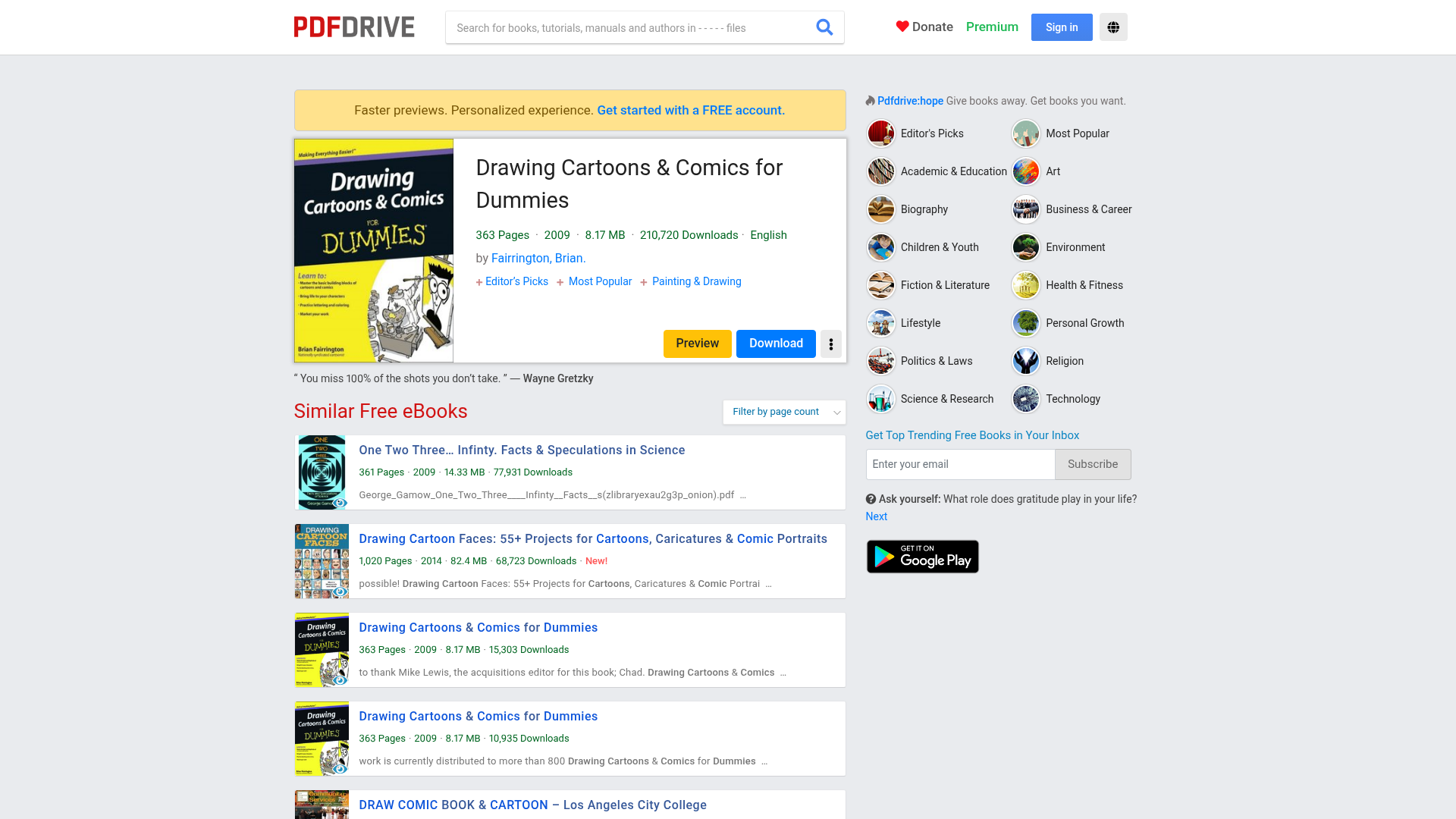The width and height of the screenshot is (1456, 819).
Task: Click the blue Download button
Action: click(776, 344)
